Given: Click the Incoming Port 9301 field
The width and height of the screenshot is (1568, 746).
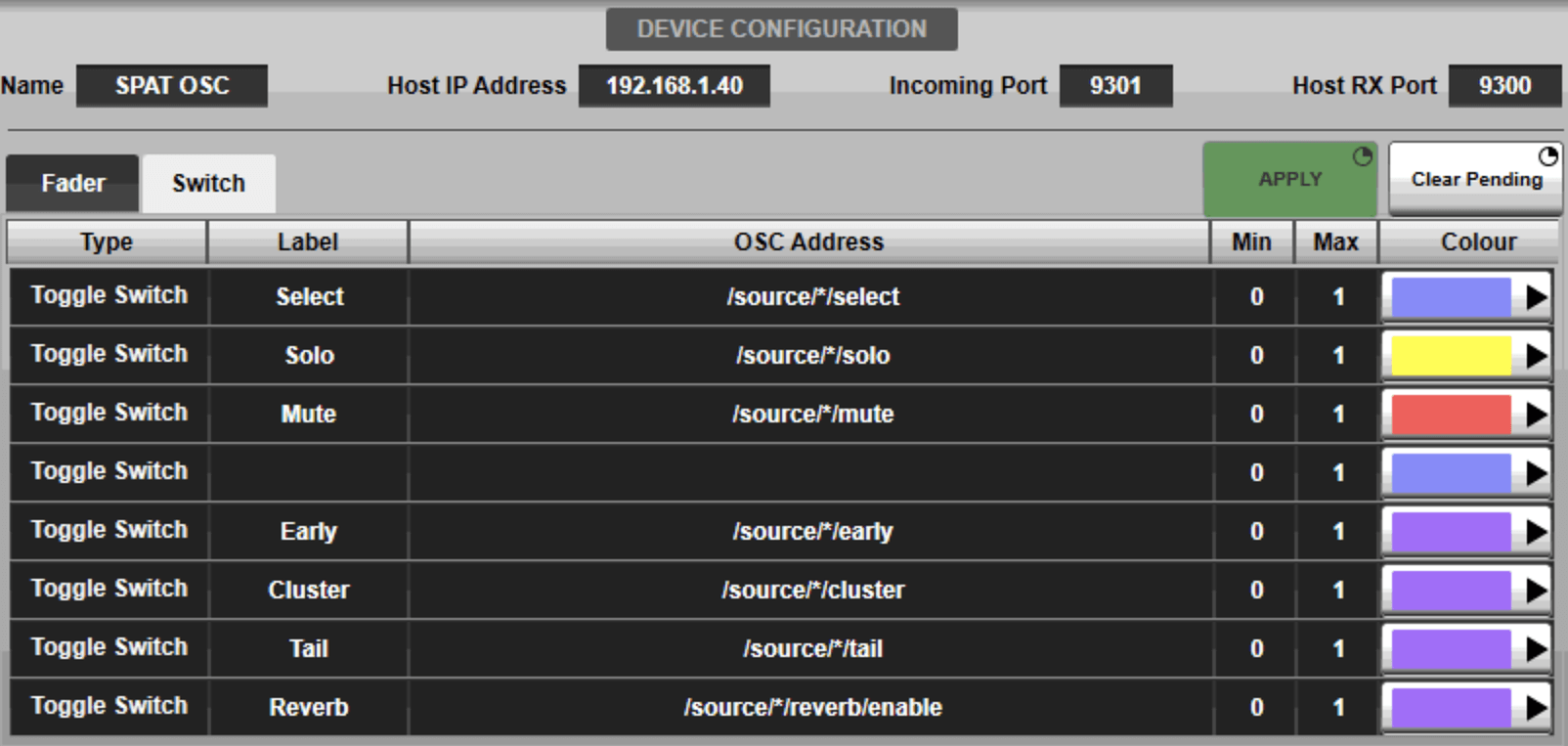Looking at the screenshot, I should (x=1115, y=86).
